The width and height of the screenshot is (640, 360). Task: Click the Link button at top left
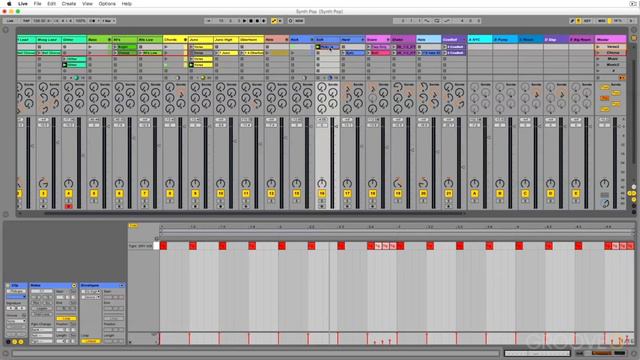pos(10,20)
